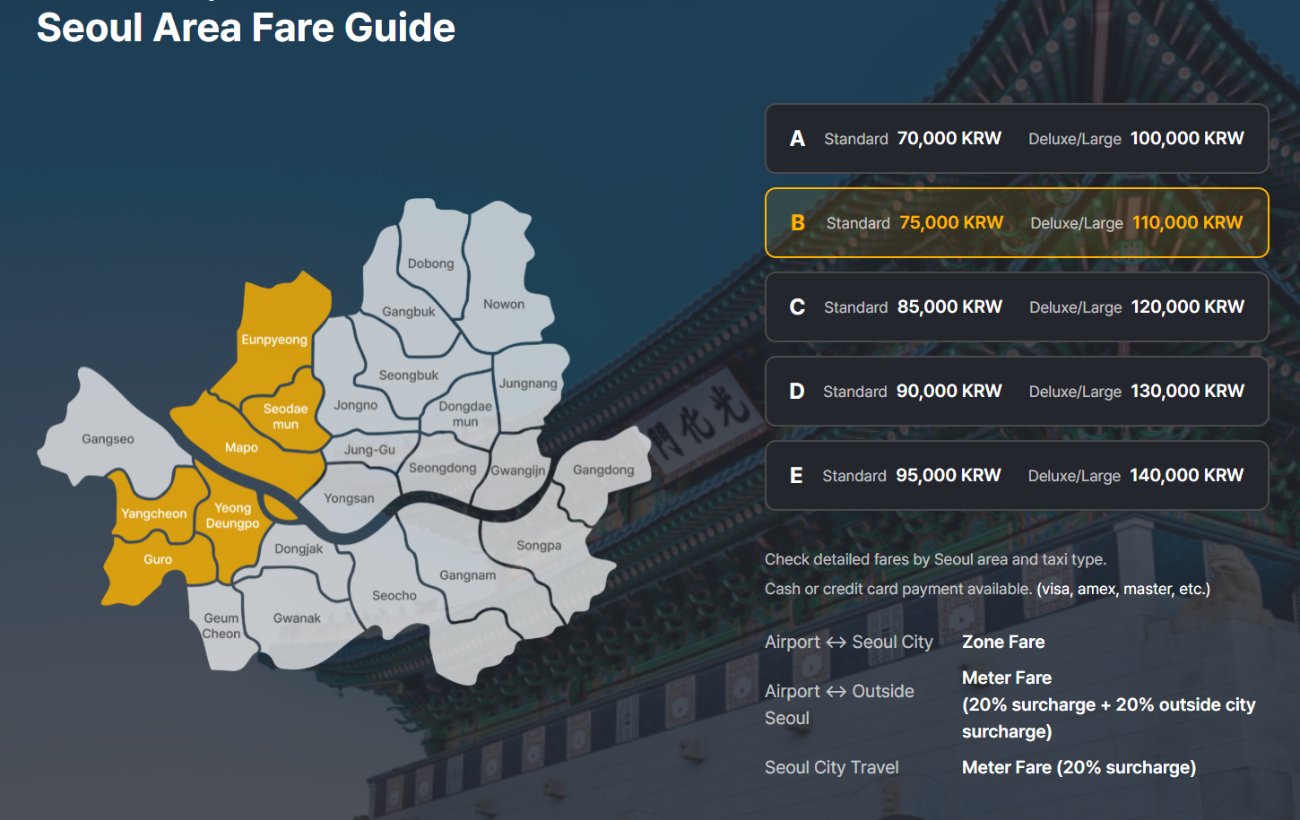Click Geum Cheon district on map
Image resolution: width=1300 pixels, height=820 pixels.
pyautogui.click(x=221, y=626)
